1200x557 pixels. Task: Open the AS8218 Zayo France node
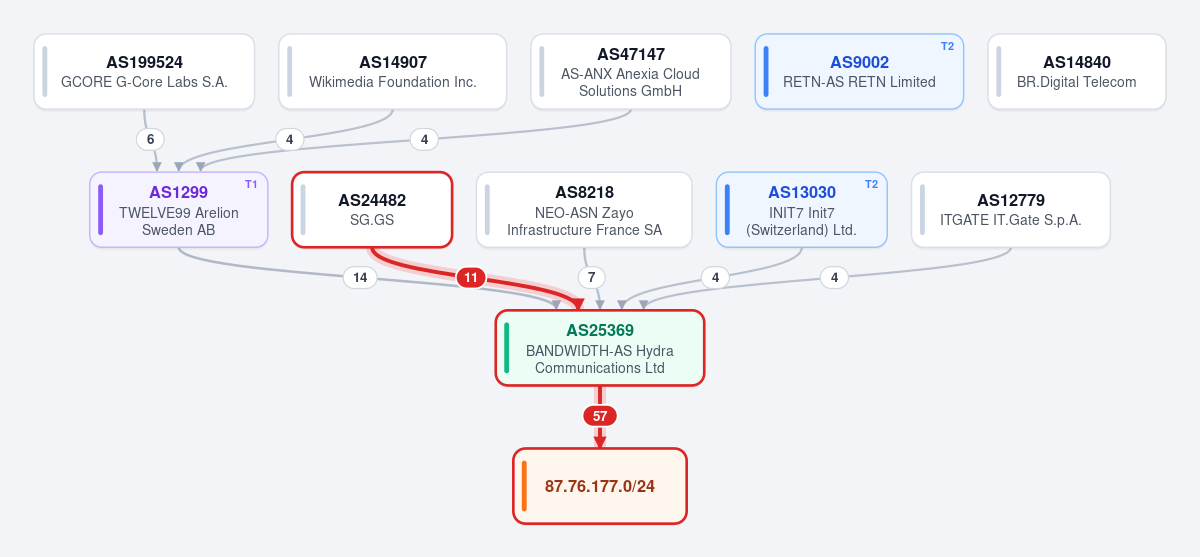pyautogui.click(x=584, y=209)
